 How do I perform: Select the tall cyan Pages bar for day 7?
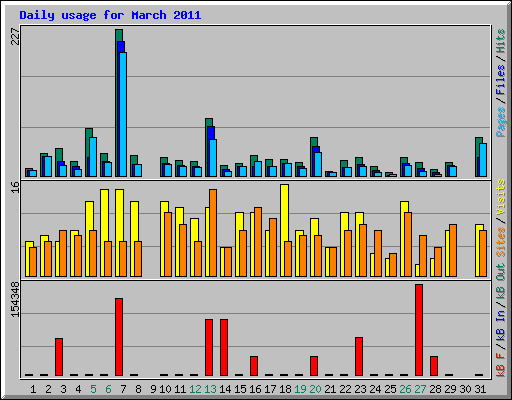pos(123,114)
